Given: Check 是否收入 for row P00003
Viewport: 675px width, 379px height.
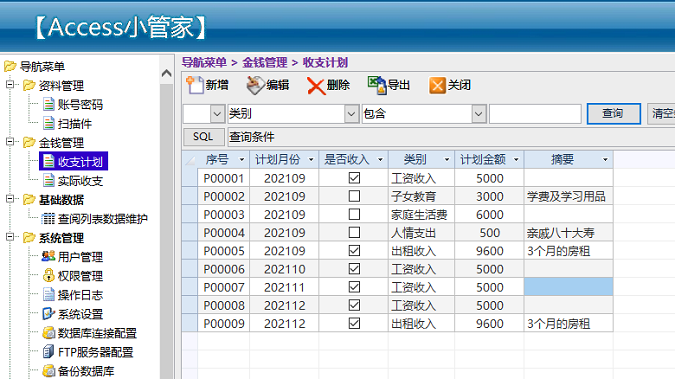Looking at the screenshot, I should click(354, 214).
